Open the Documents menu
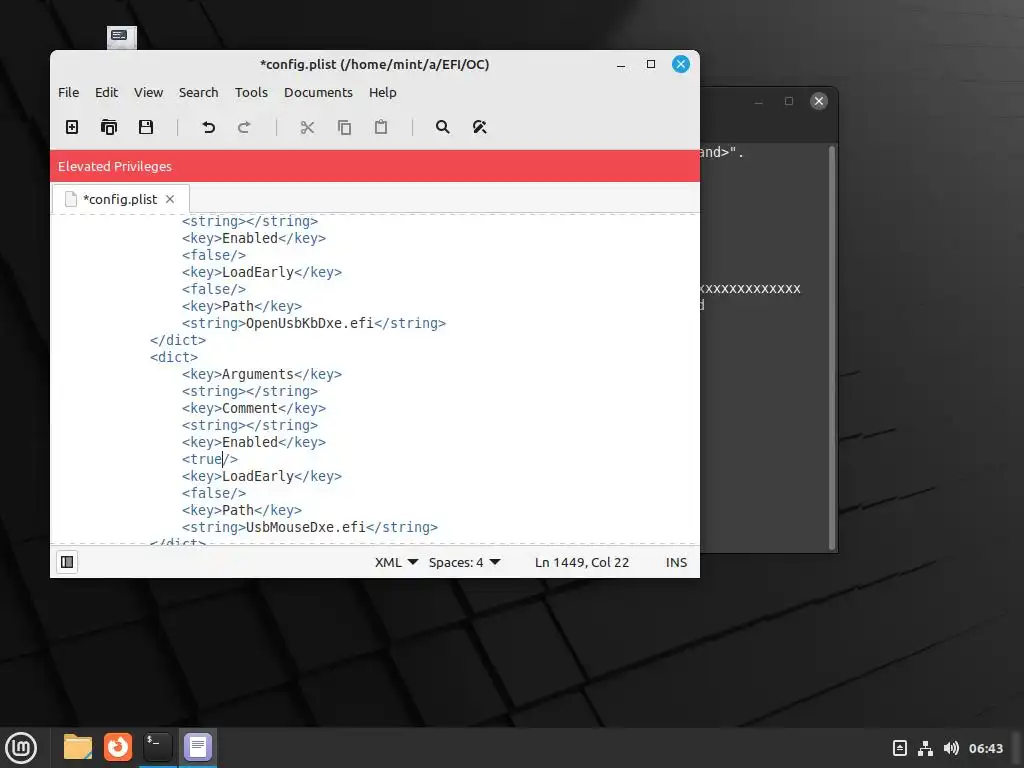Image resolution: width=1024 pixels, height=768 pixels. (318, 92)
